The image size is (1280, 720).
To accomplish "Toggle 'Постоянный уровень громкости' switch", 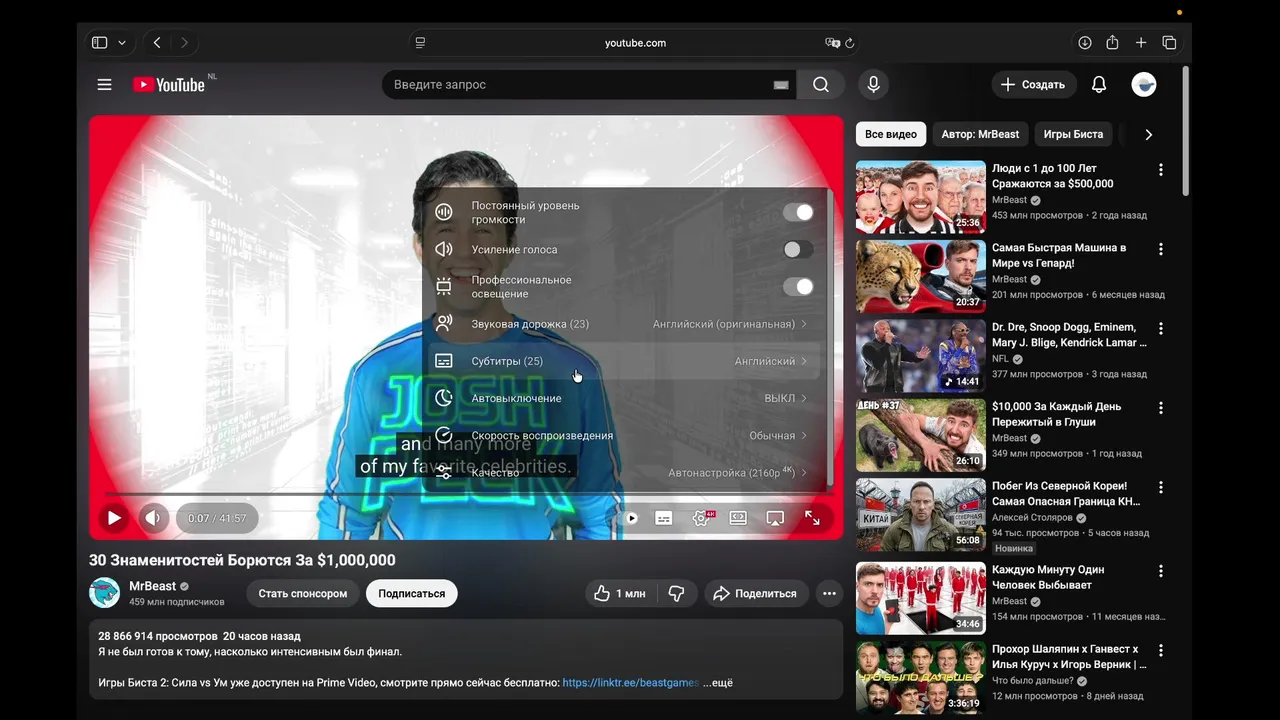I will click(798, 212).
